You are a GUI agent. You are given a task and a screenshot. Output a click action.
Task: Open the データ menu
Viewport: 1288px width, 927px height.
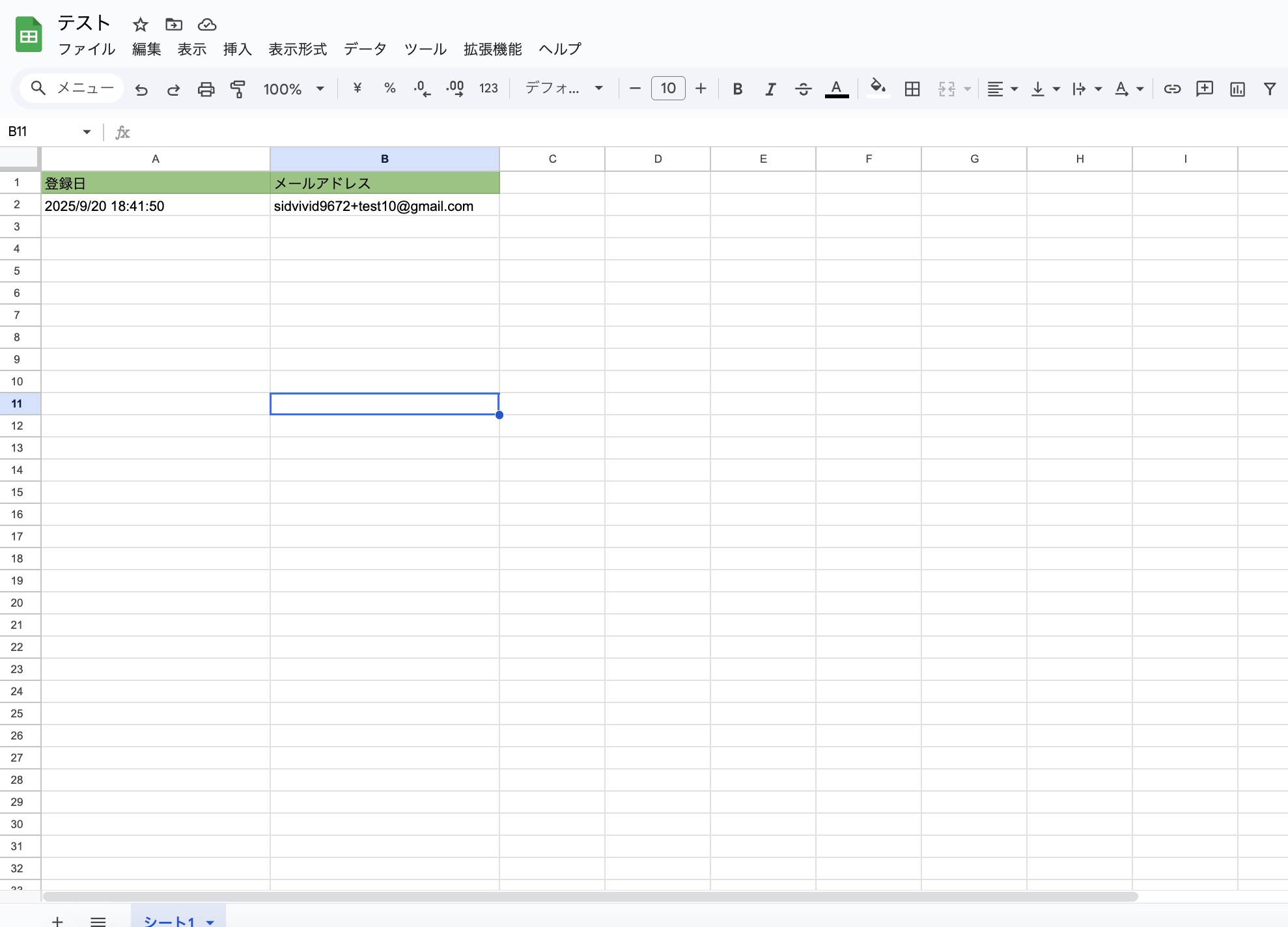click(x=365, y=49)
